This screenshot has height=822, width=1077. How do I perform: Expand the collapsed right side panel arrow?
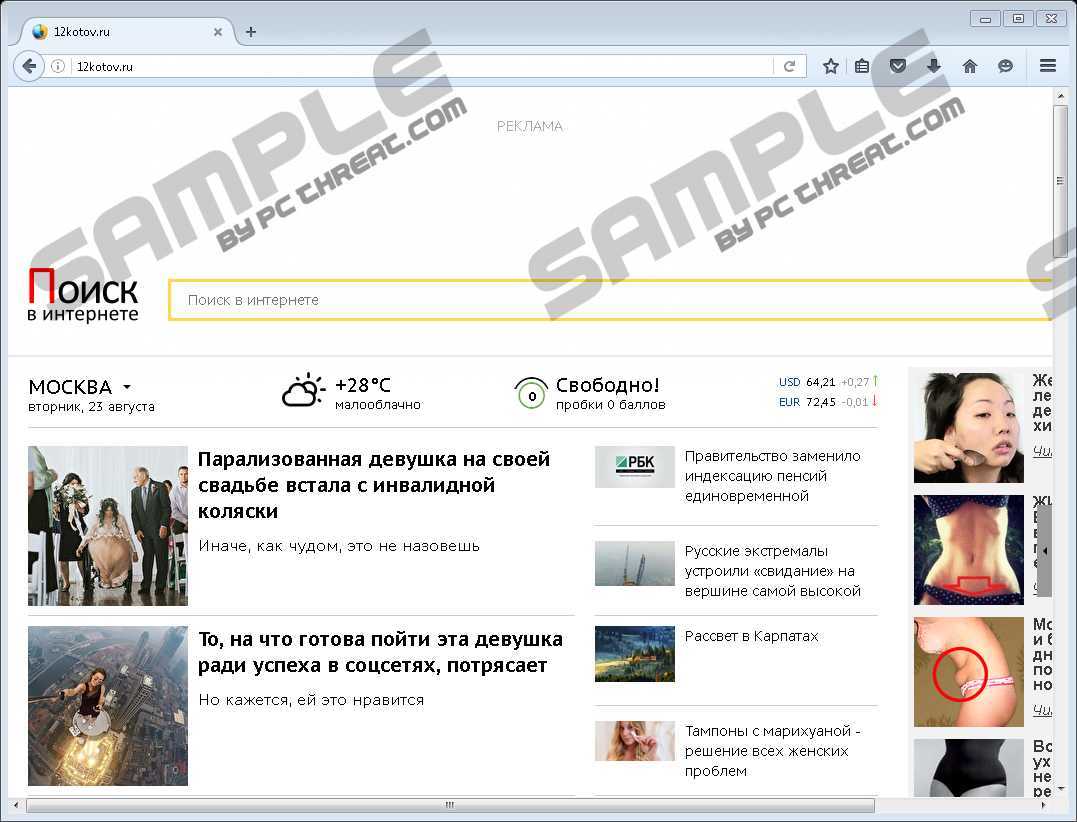[1043, 551]
